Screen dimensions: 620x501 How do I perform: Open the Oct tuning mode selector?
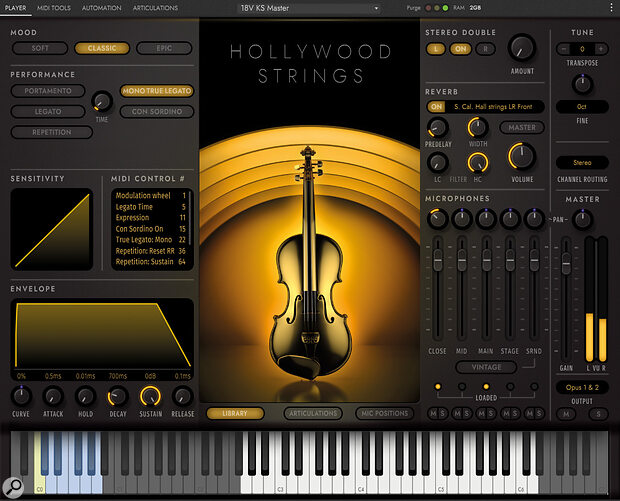[x=582, y=106]
